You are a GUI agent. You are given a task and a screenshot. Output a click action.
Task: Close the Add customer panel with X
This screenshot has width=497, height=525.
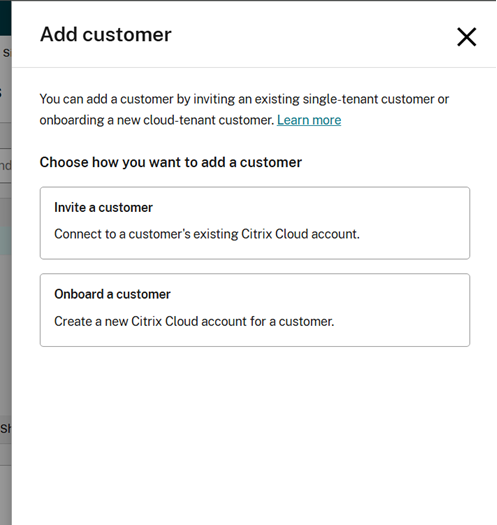[x=466, y=36]
